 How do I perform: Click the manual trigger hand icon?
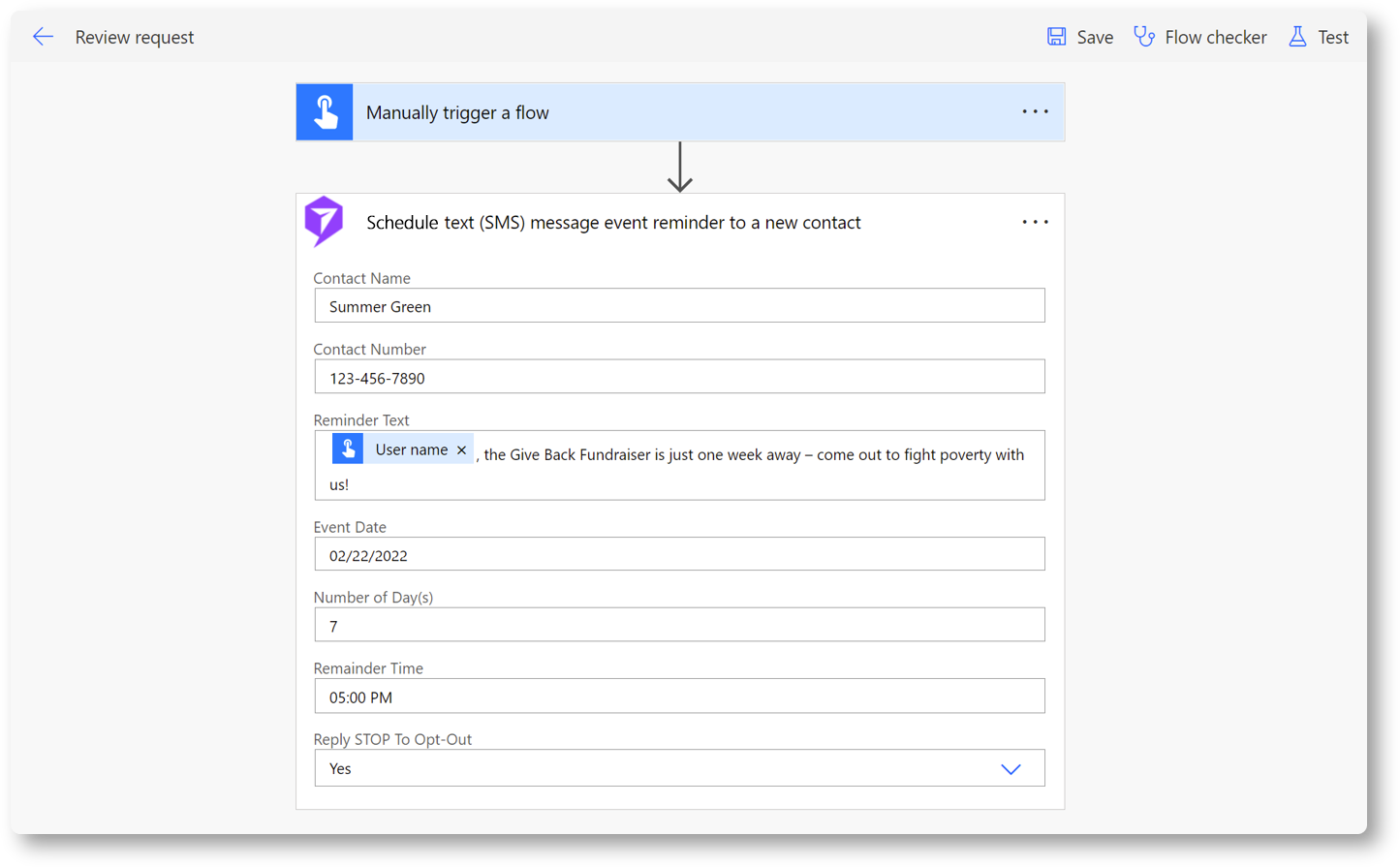[x=325, y=112]
